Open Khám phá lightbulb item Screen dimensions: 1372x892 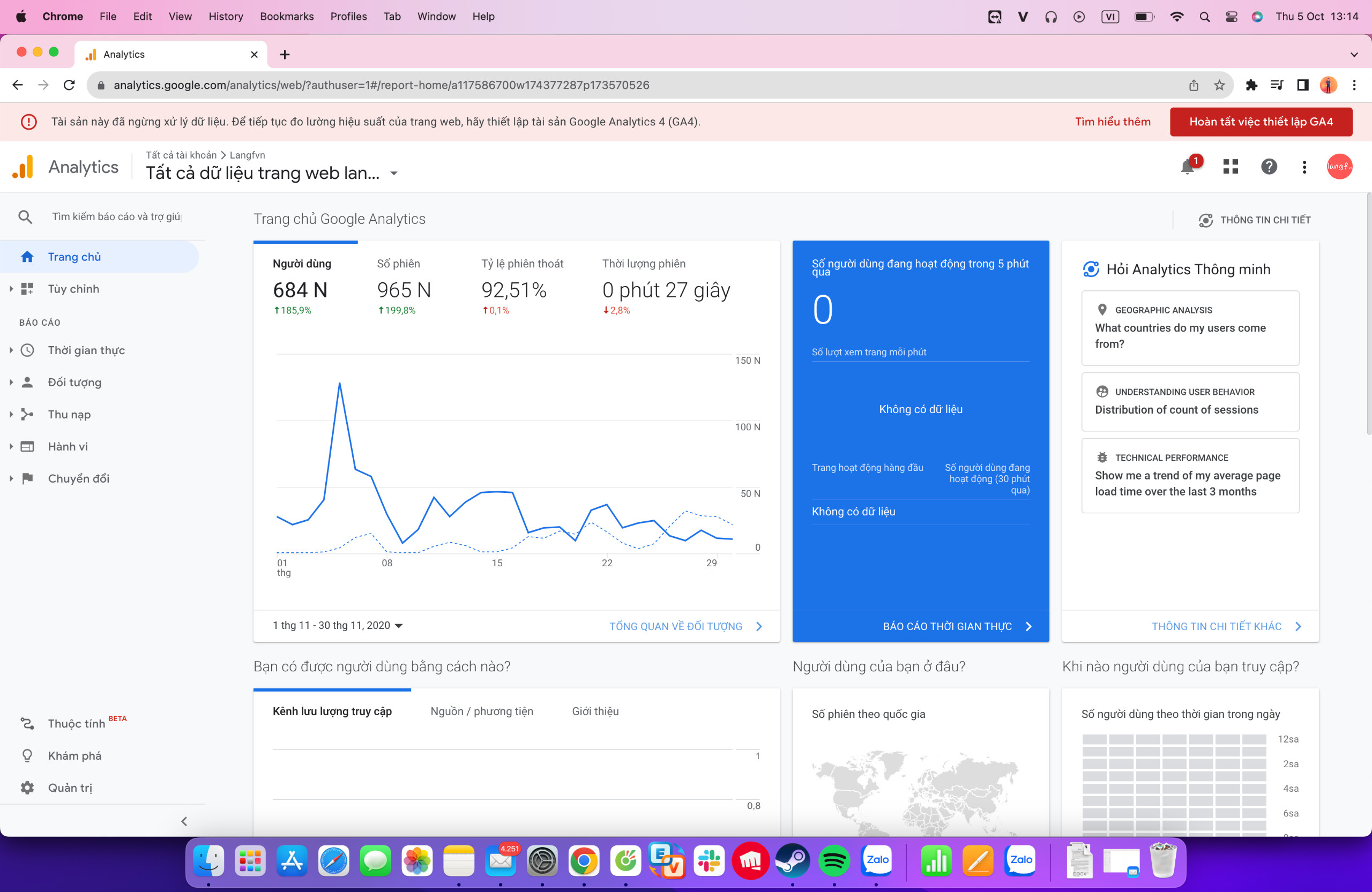click(27, 755)
